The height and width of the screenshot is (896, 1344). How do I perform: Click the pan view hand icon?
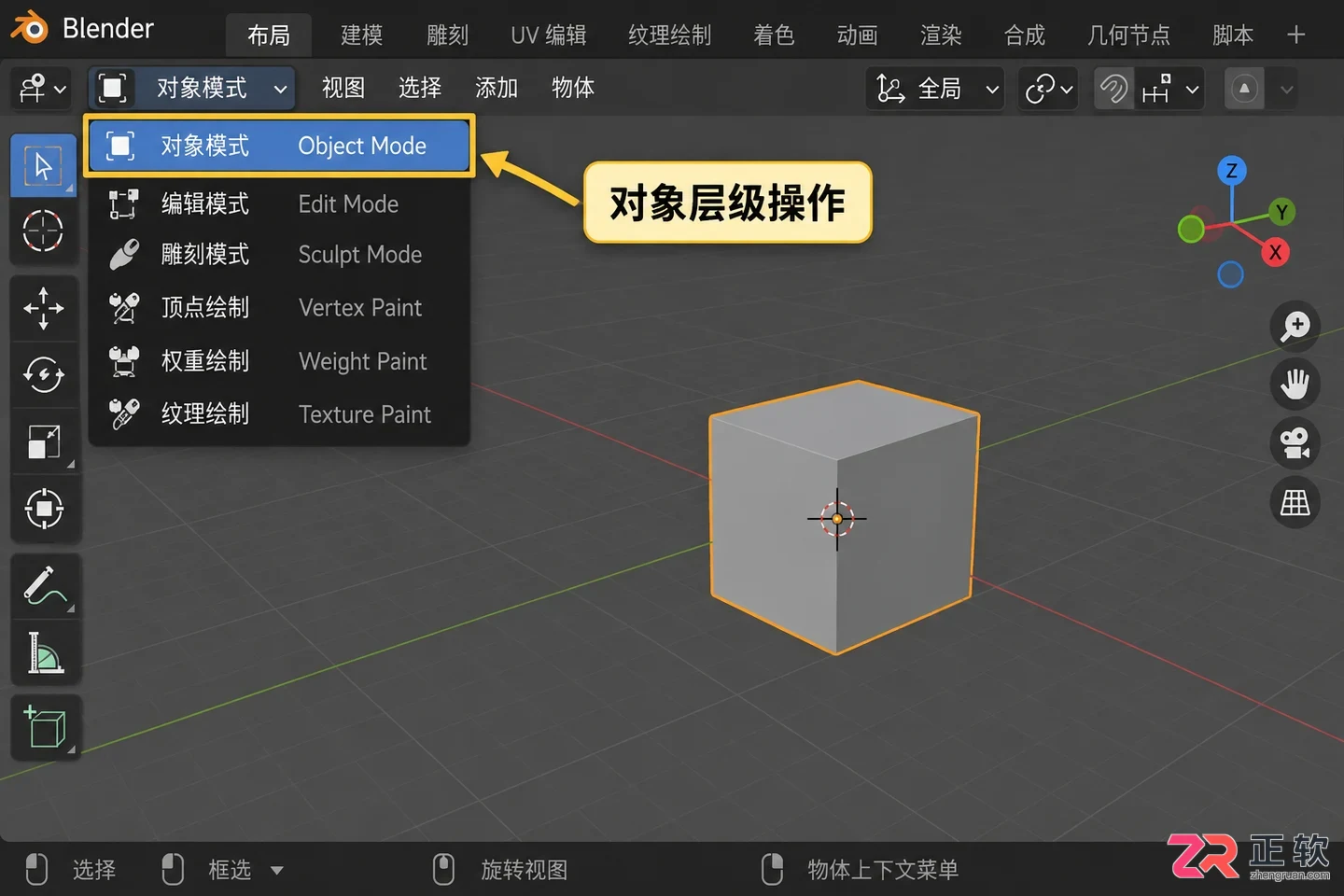[1295, 385]
